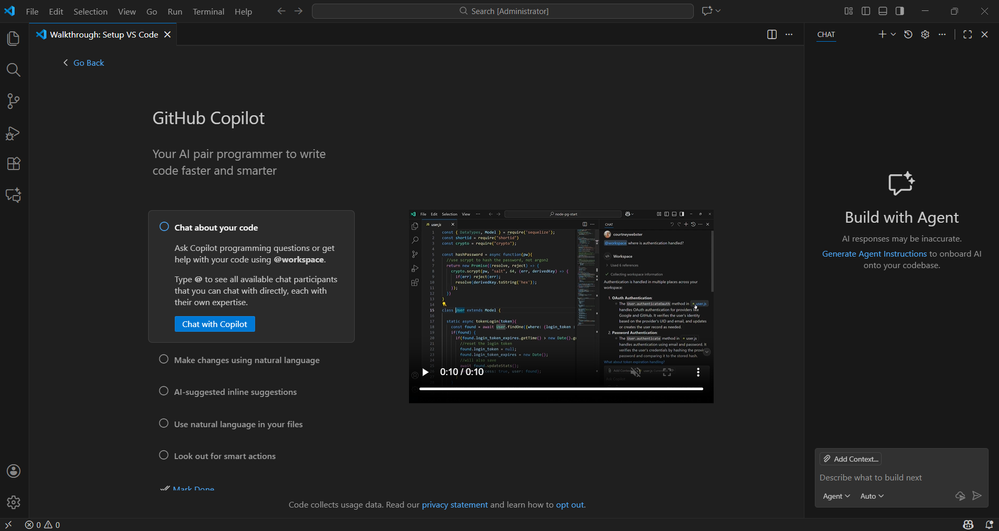Viewport: 999px width, 531px height.
Task: Open the Agent mode dropdown
Action: (836, 496)
